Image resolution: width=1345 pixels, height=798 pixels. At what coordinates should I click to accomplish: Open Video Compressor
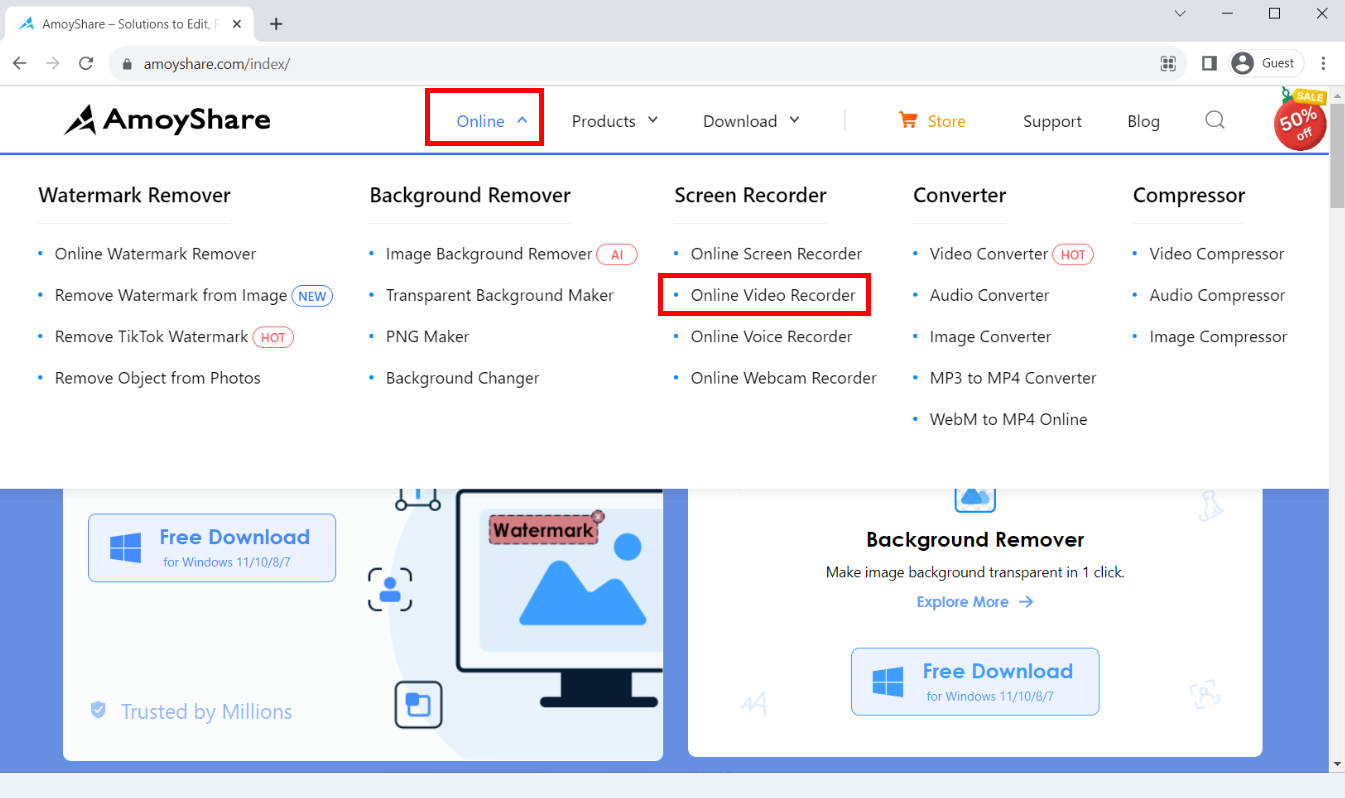pyautogui.click(x=1216, y=254)
